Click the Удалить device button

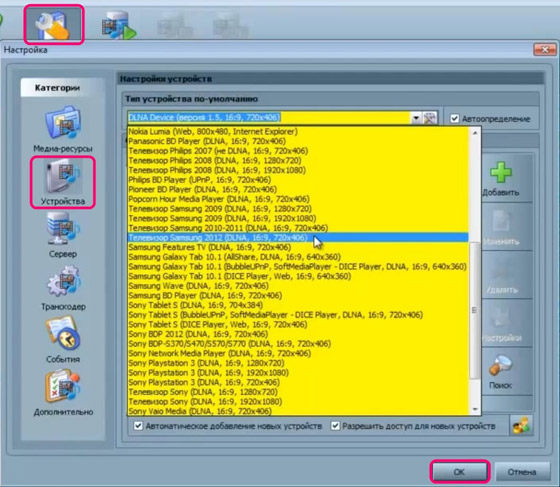coord(501,275)
